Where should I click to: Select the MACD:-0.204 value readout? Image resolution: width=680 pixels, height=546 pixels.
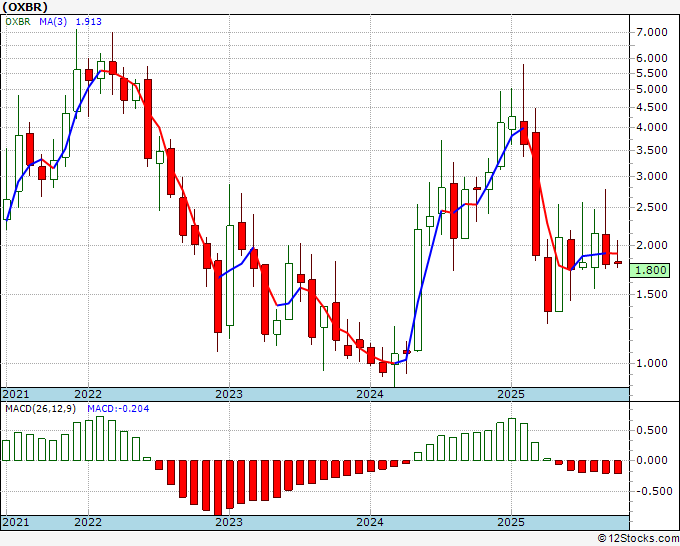pos(118,409)
